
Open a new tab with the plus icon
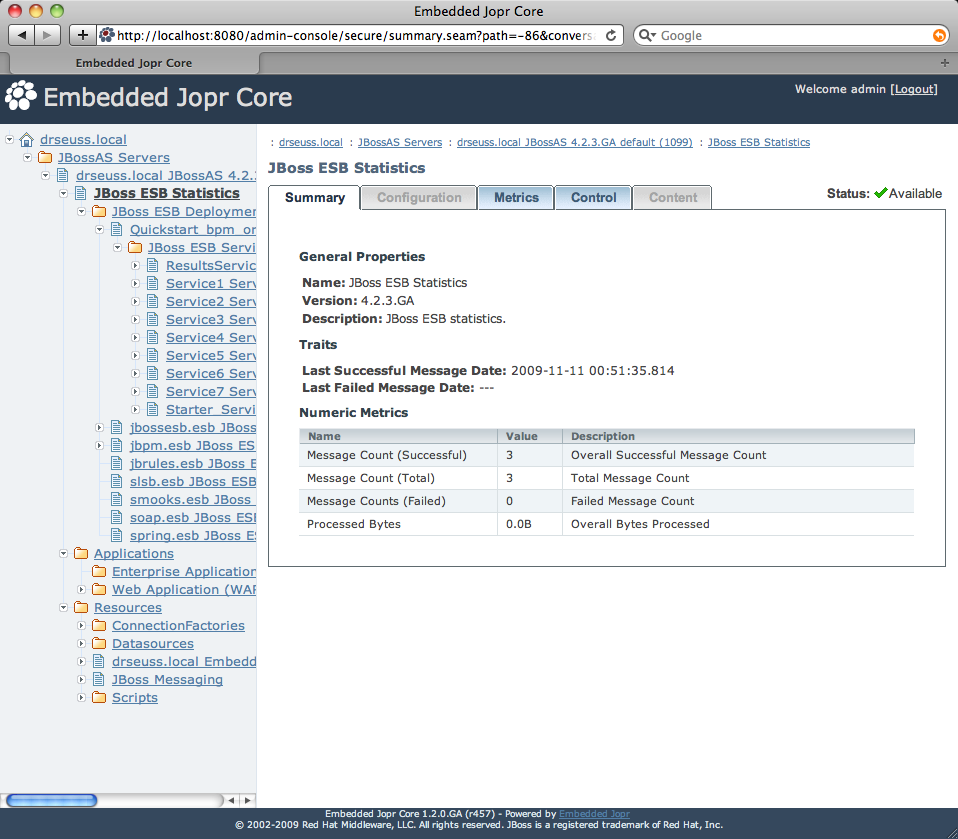(x=945, y=63)
